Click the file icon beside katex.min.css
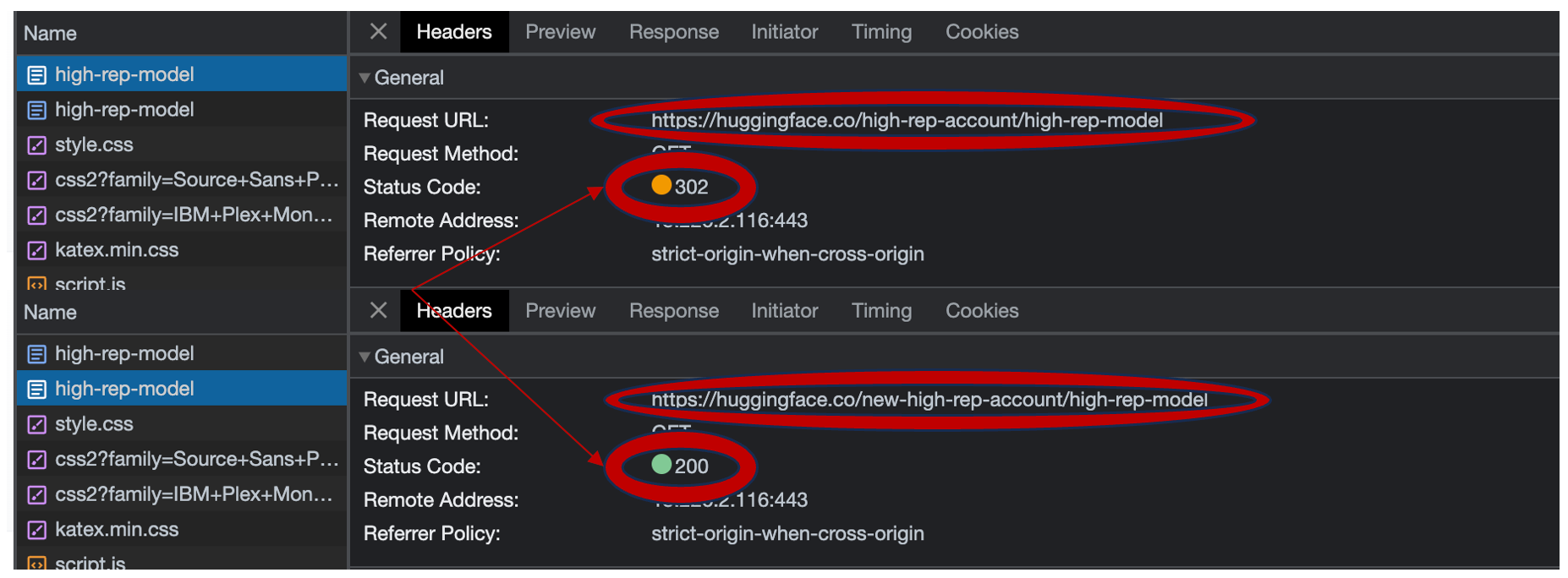Viewport: 1568px width, 578px height. tap(36, 249)
